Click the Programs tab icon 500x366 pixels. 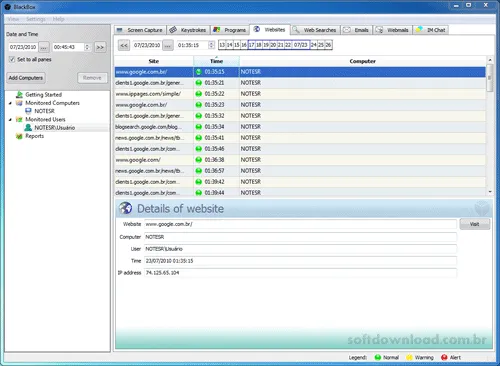tap(217, 30)
